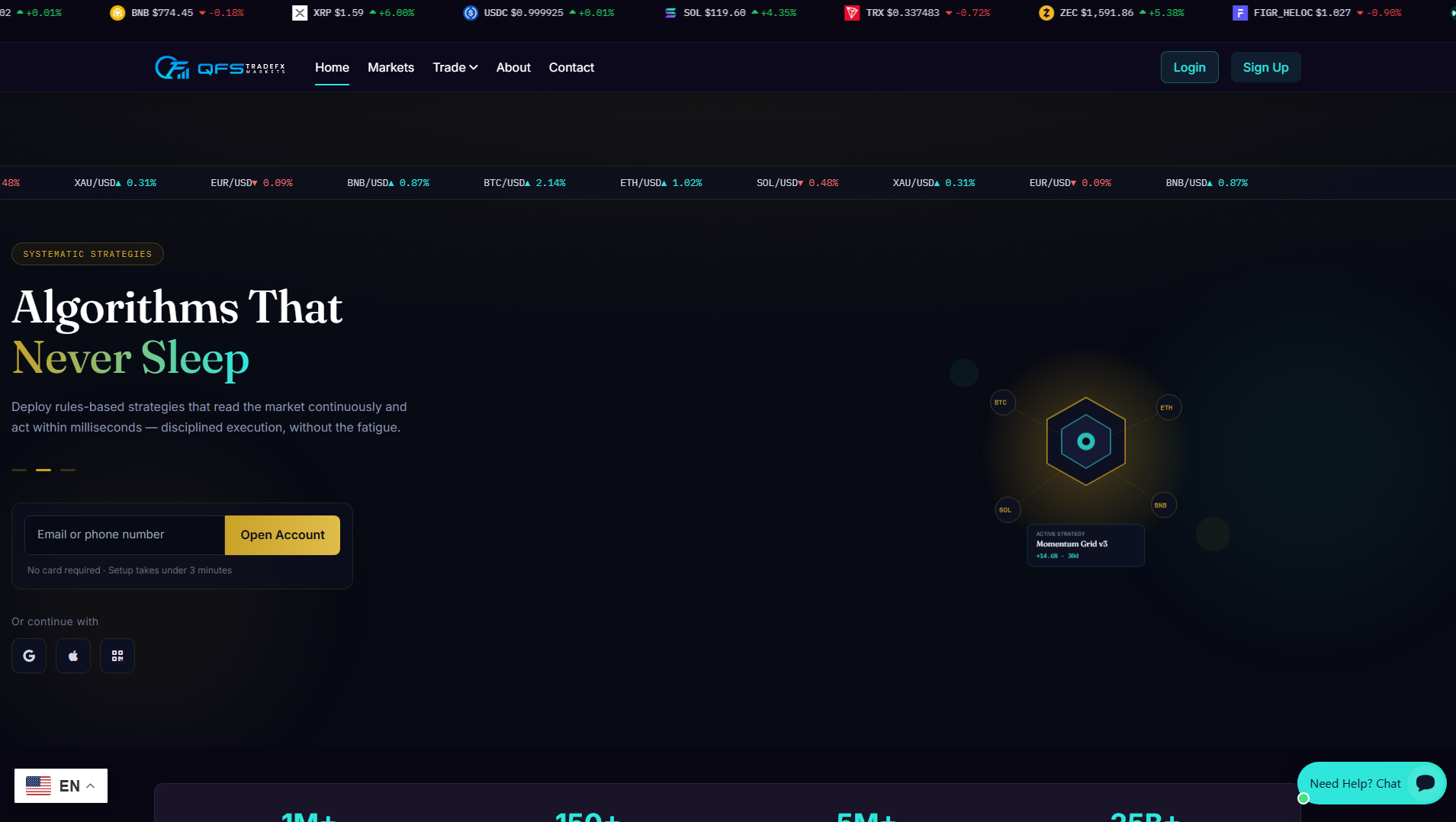Click the ETH node in strategy graphic

[1168, 407]
